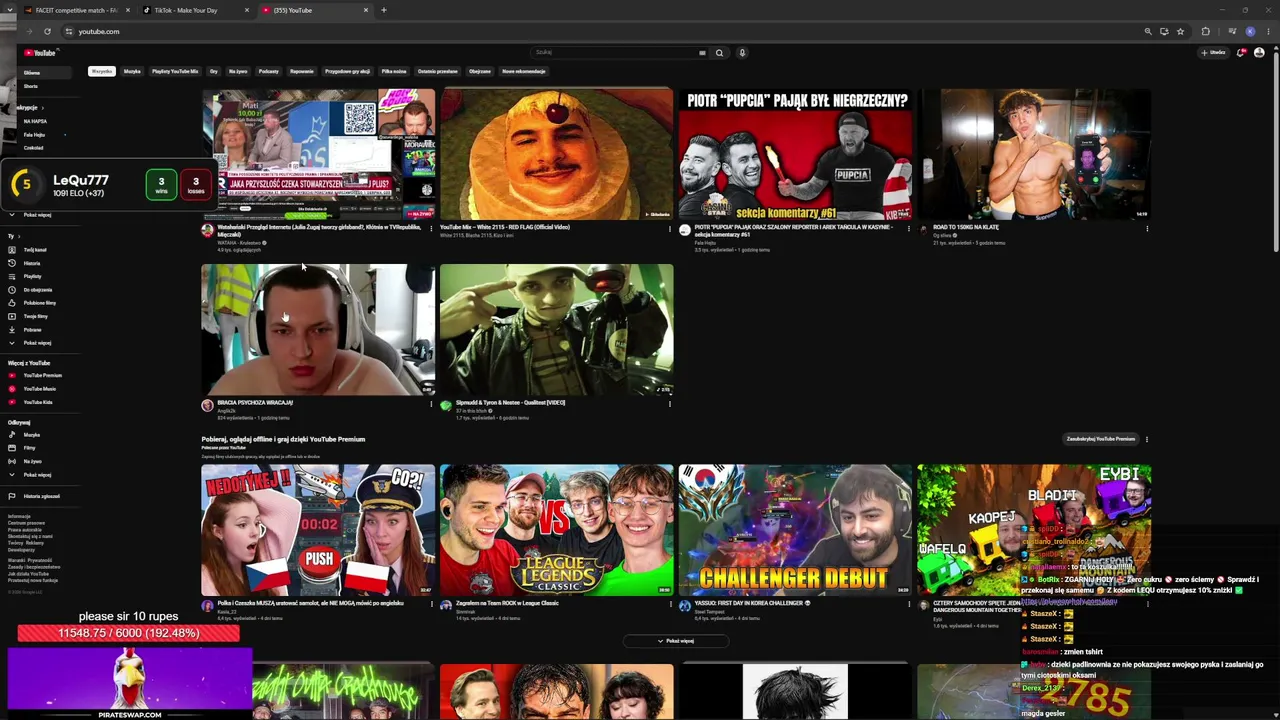Viewport: 1280px width, 720px height.
Task: Open the Chrome three-dot menu
Action: (1267, 31)
